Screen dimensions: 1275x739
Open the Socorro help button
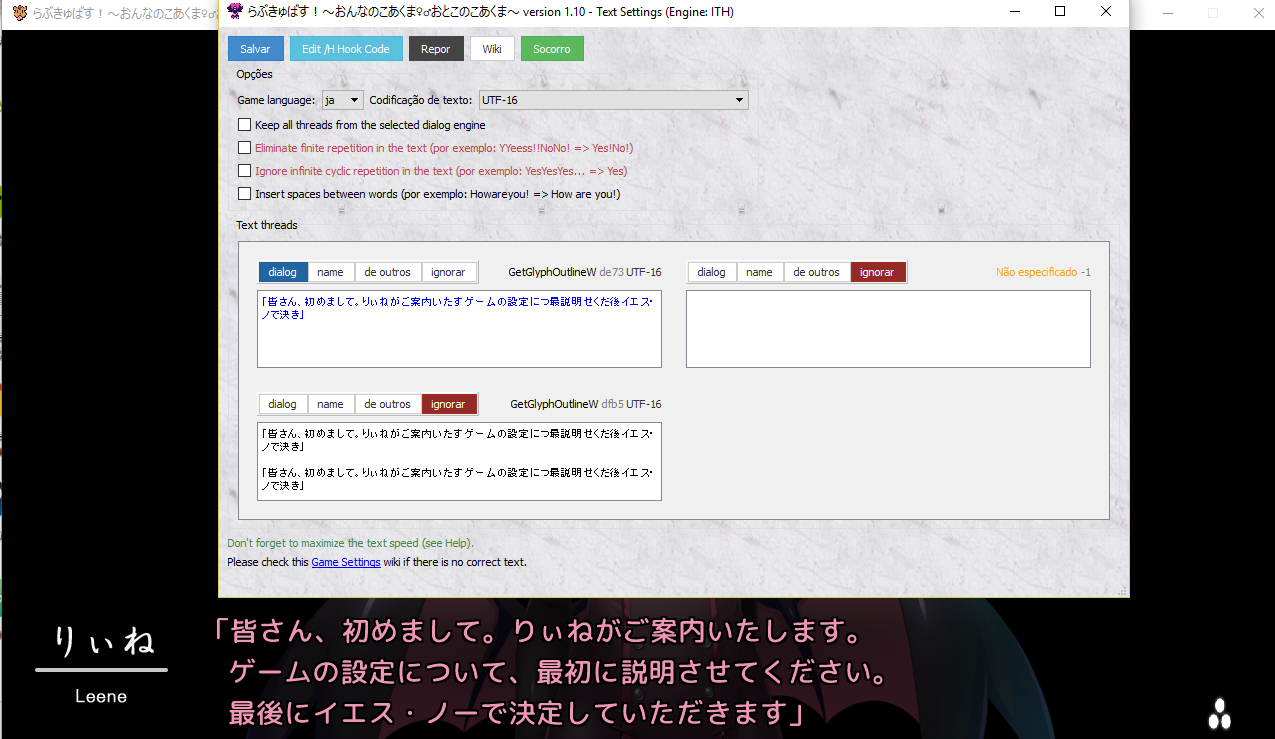tap(551, 49)
